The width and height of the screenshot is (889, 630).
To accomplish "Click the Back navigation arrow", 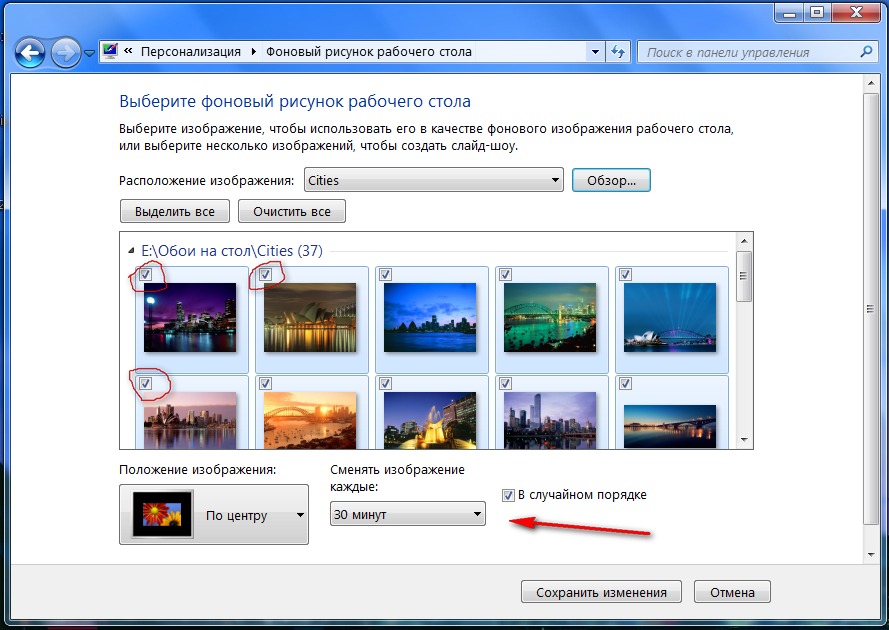I will (30, 52).
